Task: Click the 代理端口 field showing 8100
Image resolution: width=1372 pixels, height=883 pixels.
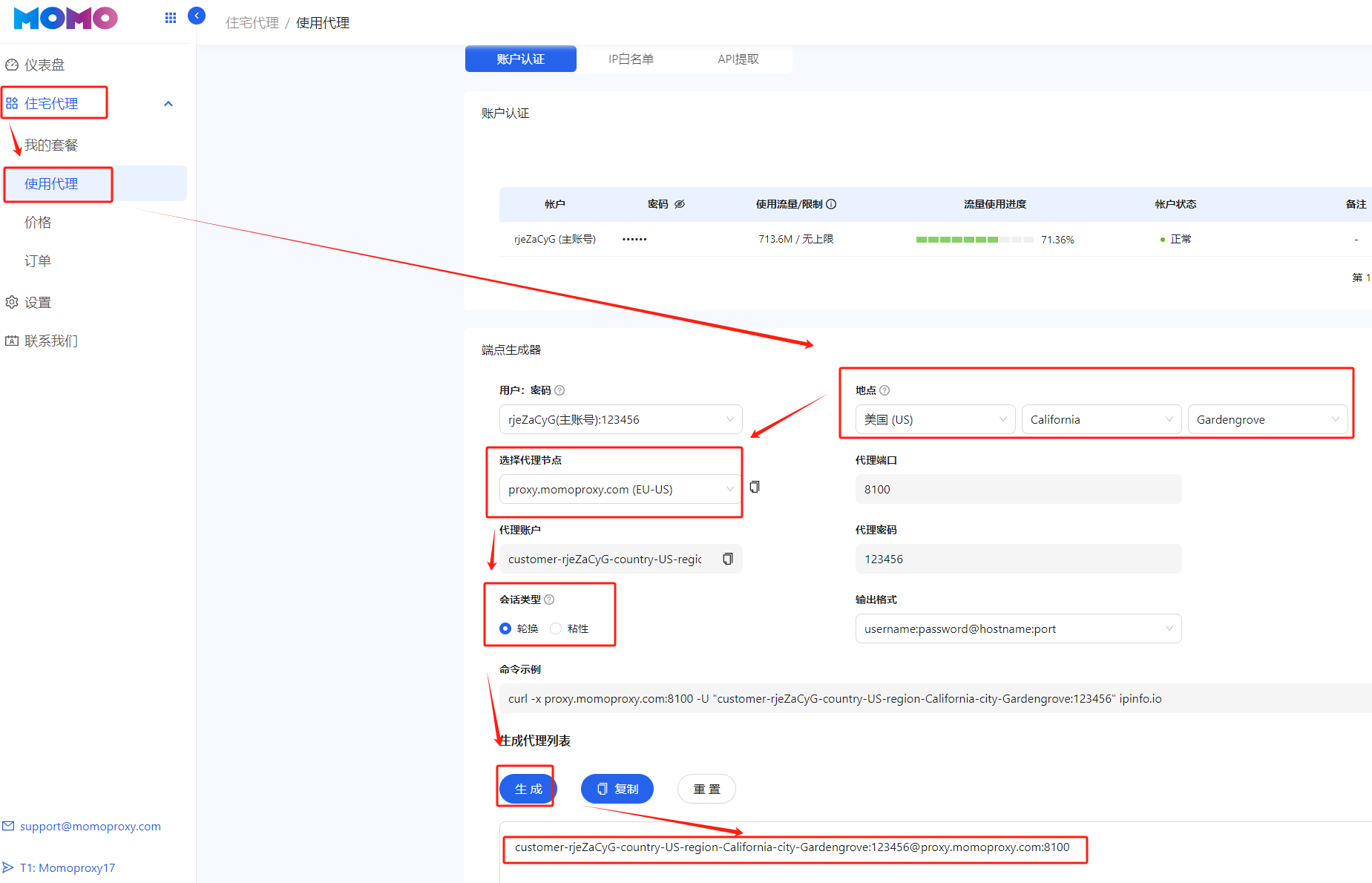Action: click(1018, 489)
